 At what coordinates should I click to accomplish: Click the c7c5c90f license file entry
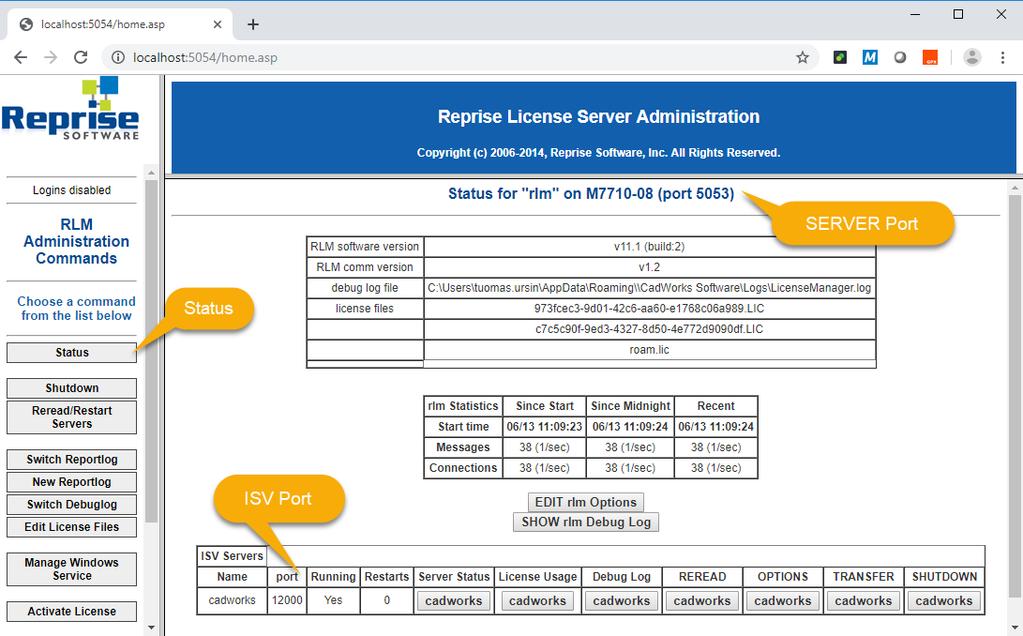[x=649, y=329]
